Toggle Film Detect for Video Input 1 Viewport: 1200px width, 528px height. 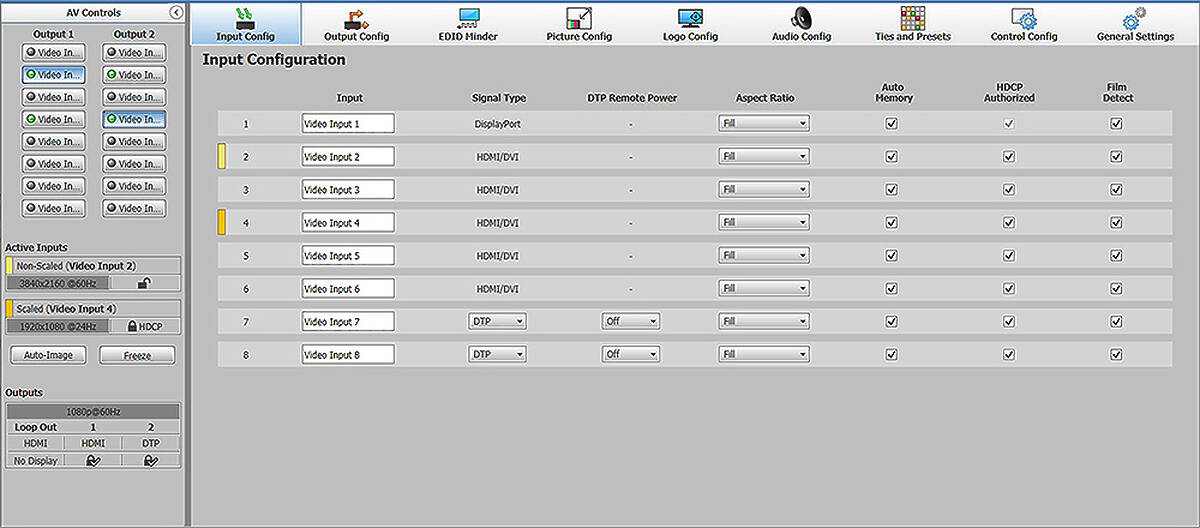1116,124
